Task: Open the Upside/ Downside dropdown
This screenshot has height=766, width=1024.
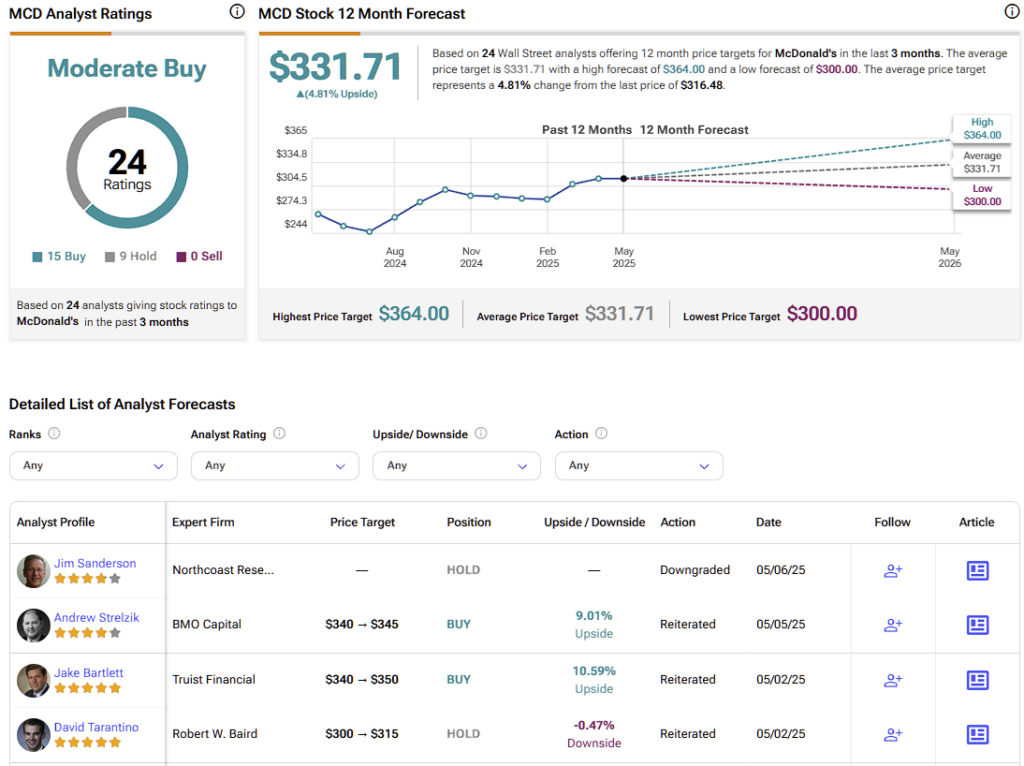Action: click(x=456, y=466)
